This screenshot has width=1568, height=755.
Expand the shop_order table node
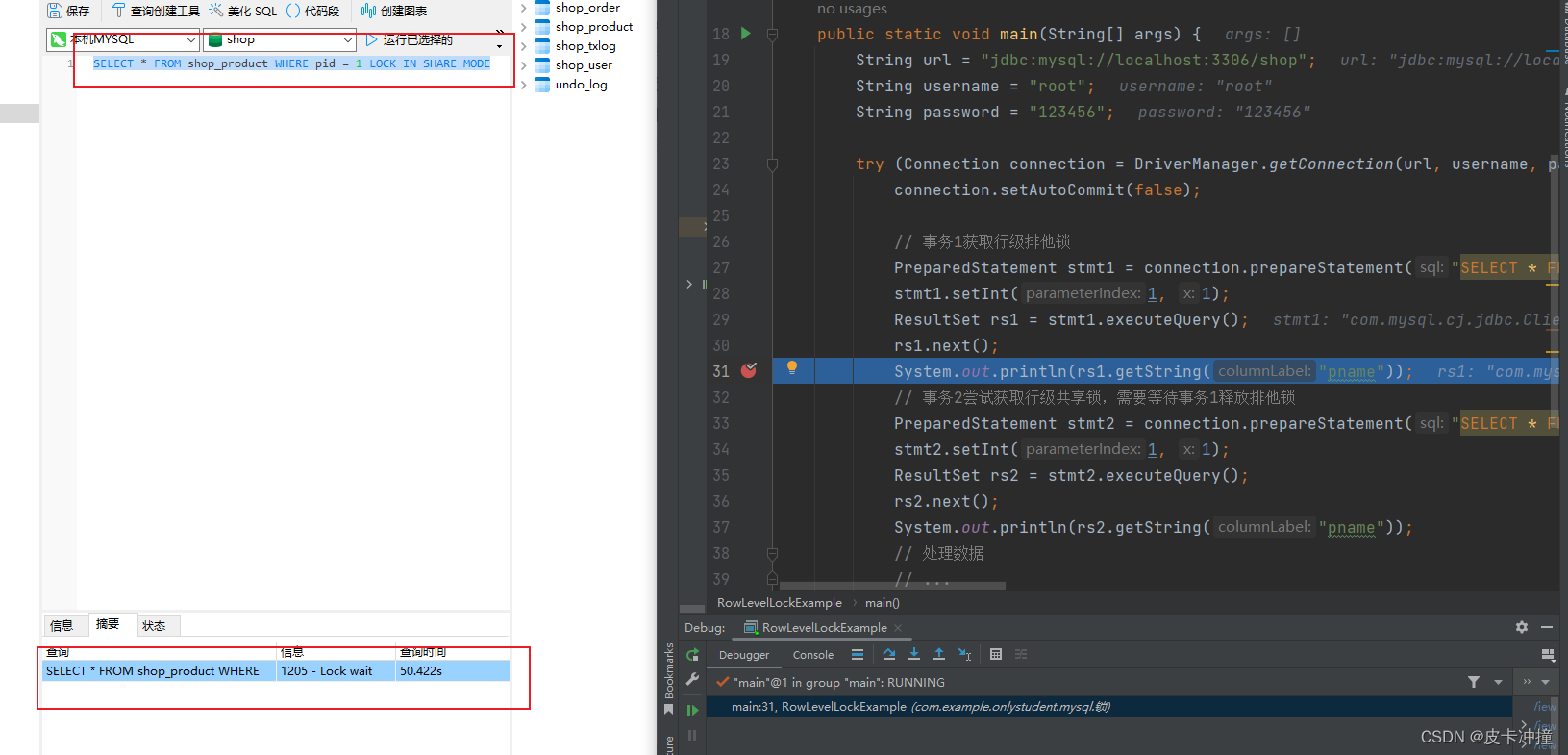coord(524,8)
